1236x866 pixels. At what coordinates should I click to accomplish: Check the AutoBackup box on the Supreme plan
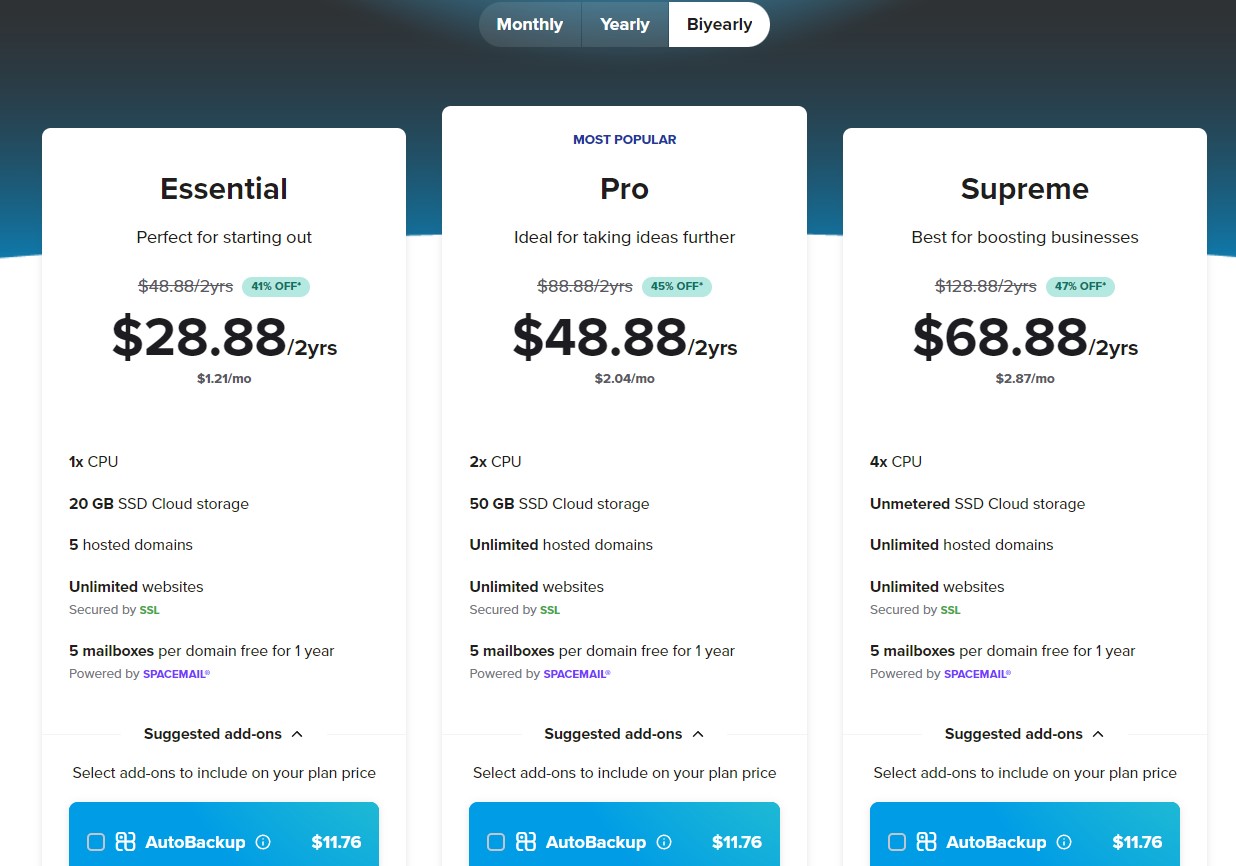point(897,842)
